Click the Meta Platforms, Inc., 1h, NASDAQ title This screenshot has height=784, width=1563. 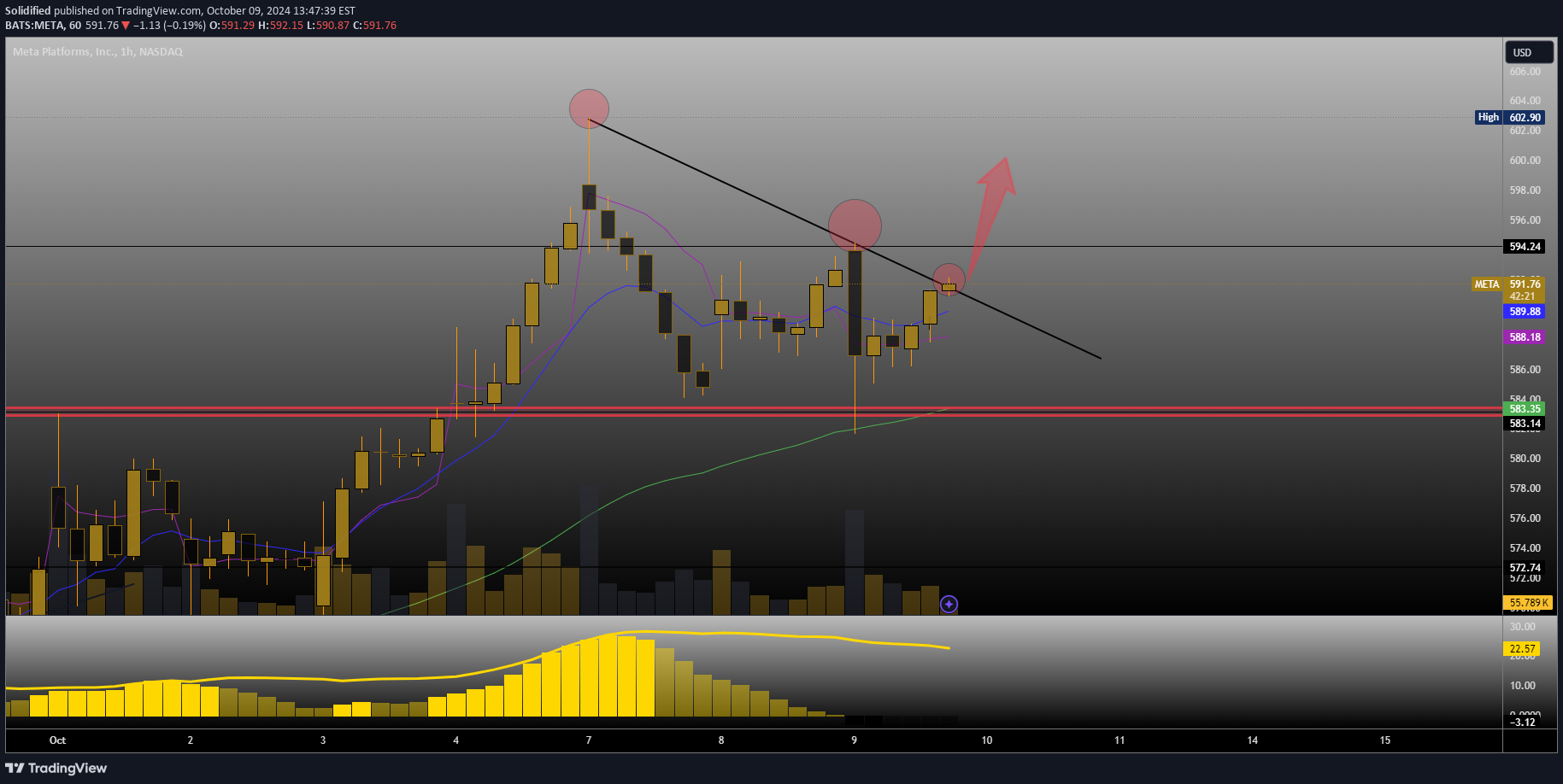coord(97,52)
